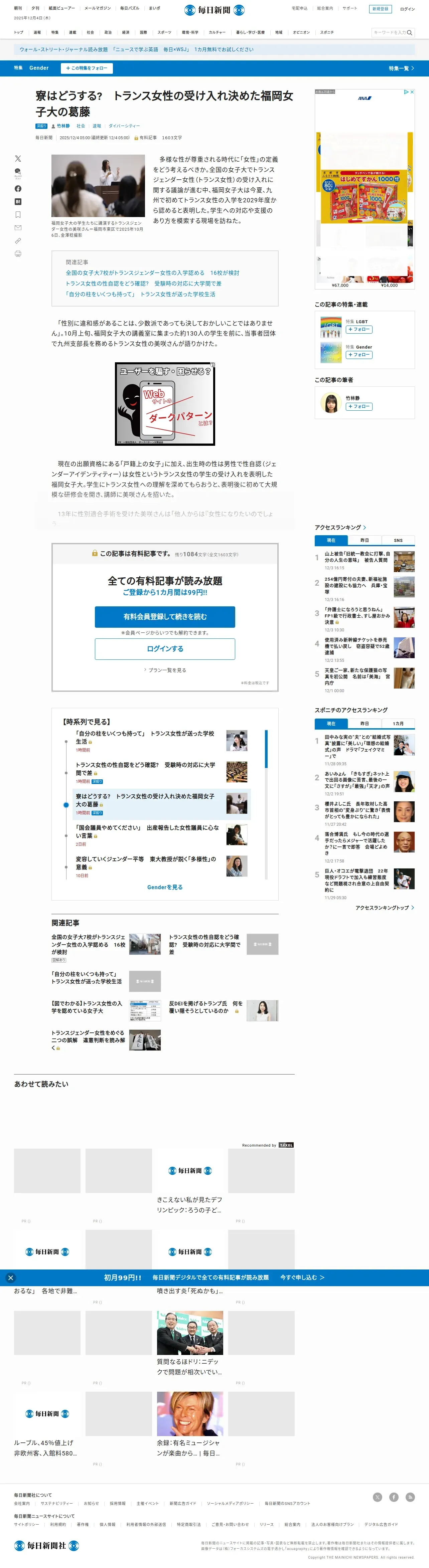The height and width of the screenshot is (1568, 429).
Task: Close the ANA ad with the X icon
Action: point(412,92)
